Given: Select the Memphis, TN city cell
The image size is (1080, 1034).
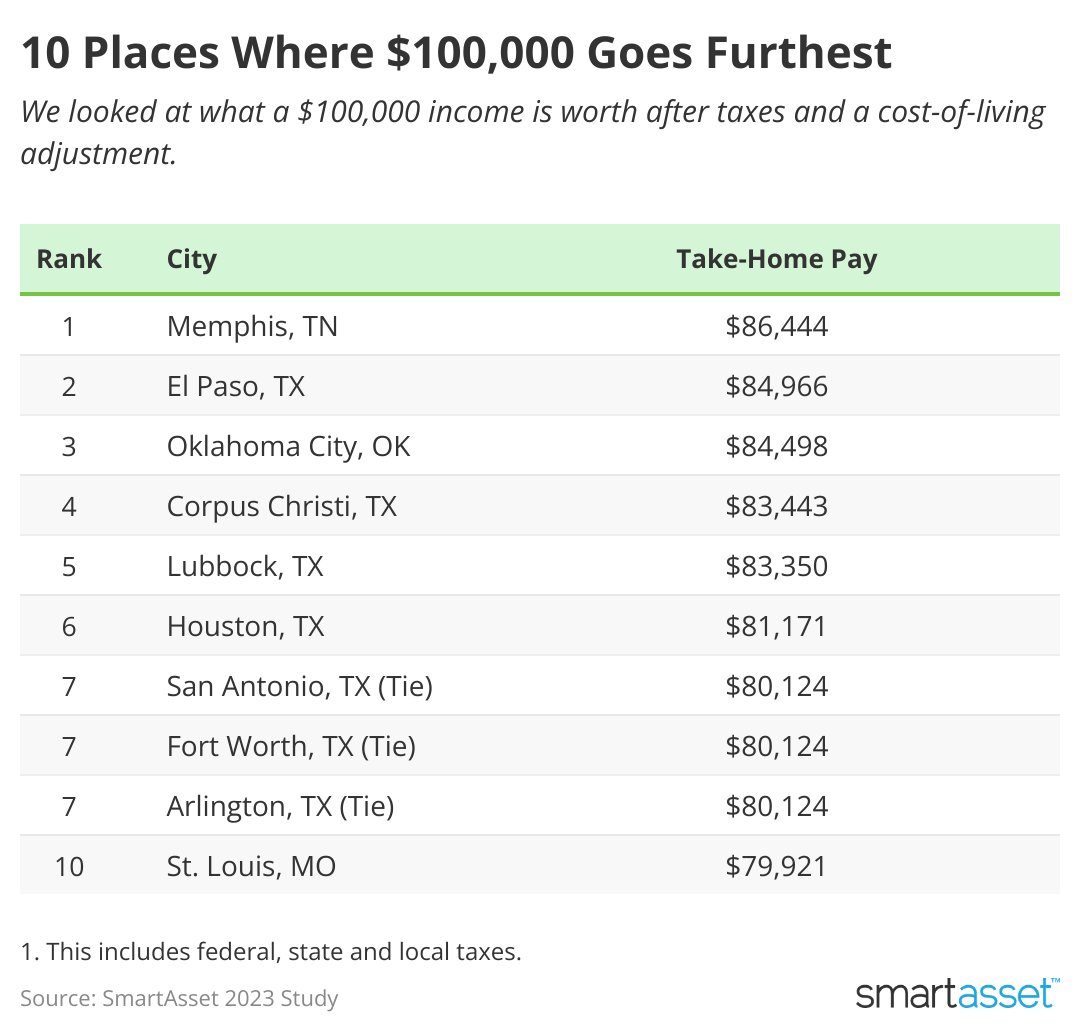Looking at the screenshot, I should [x=252, y=326].
